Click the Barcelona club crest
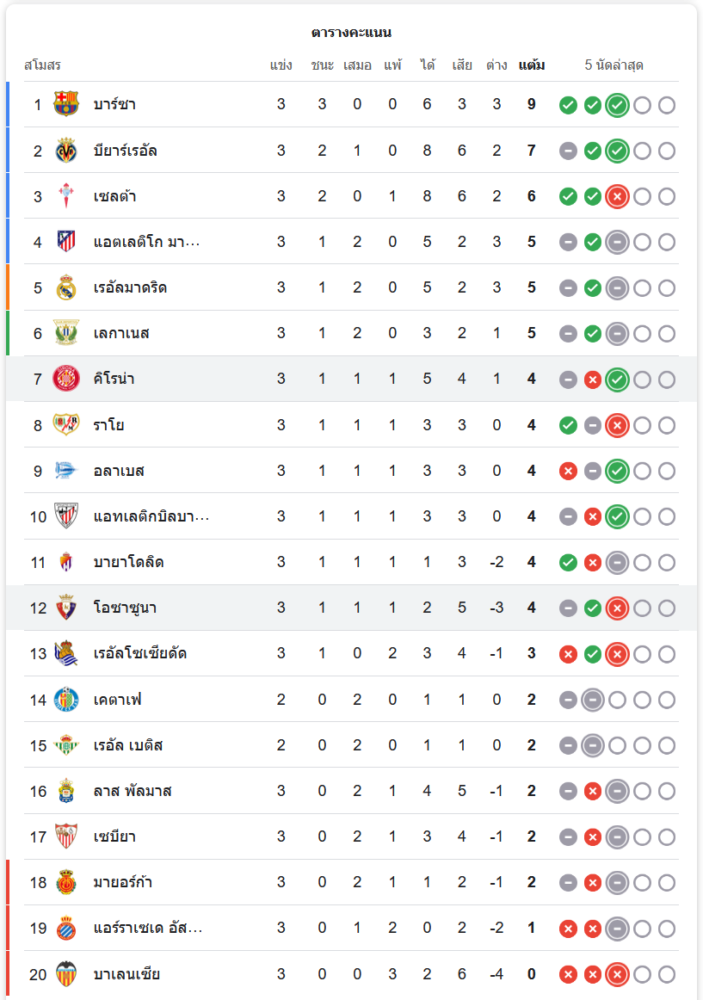 coord(66,104)
